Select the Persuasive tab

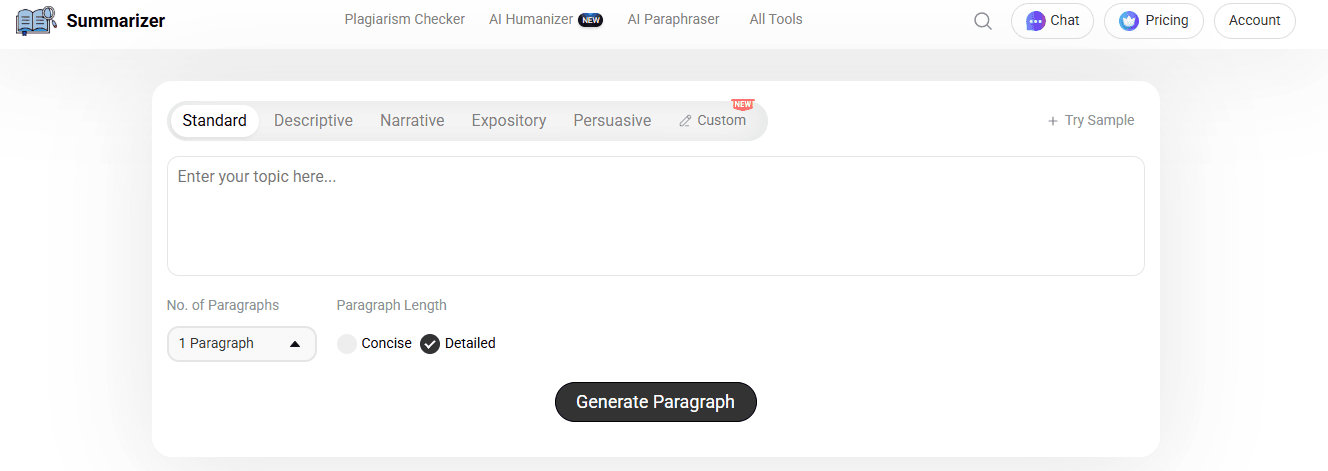[x=612, y=121]
